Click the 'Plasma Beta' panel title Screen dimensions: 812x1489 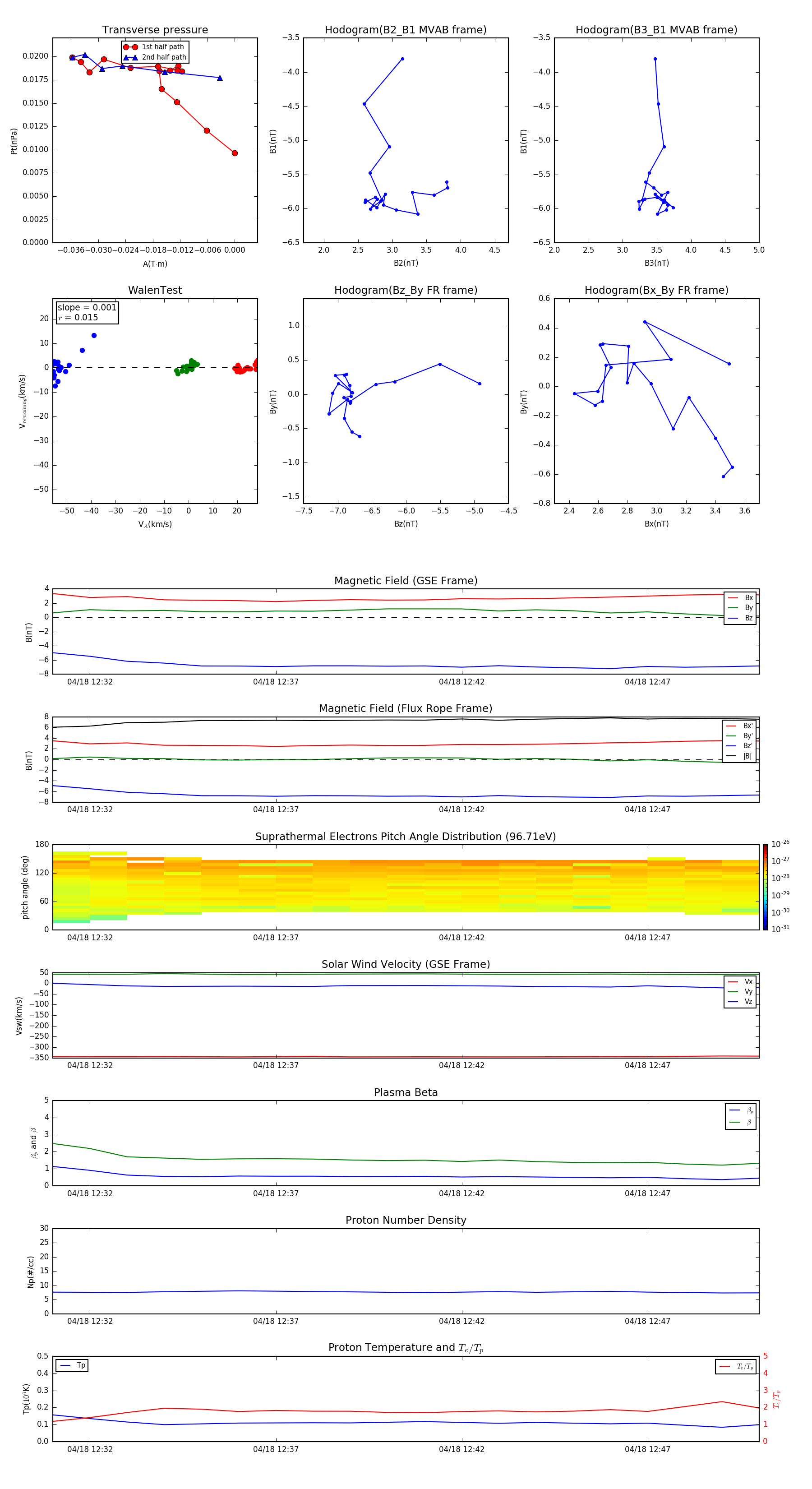click(406, 1092)
